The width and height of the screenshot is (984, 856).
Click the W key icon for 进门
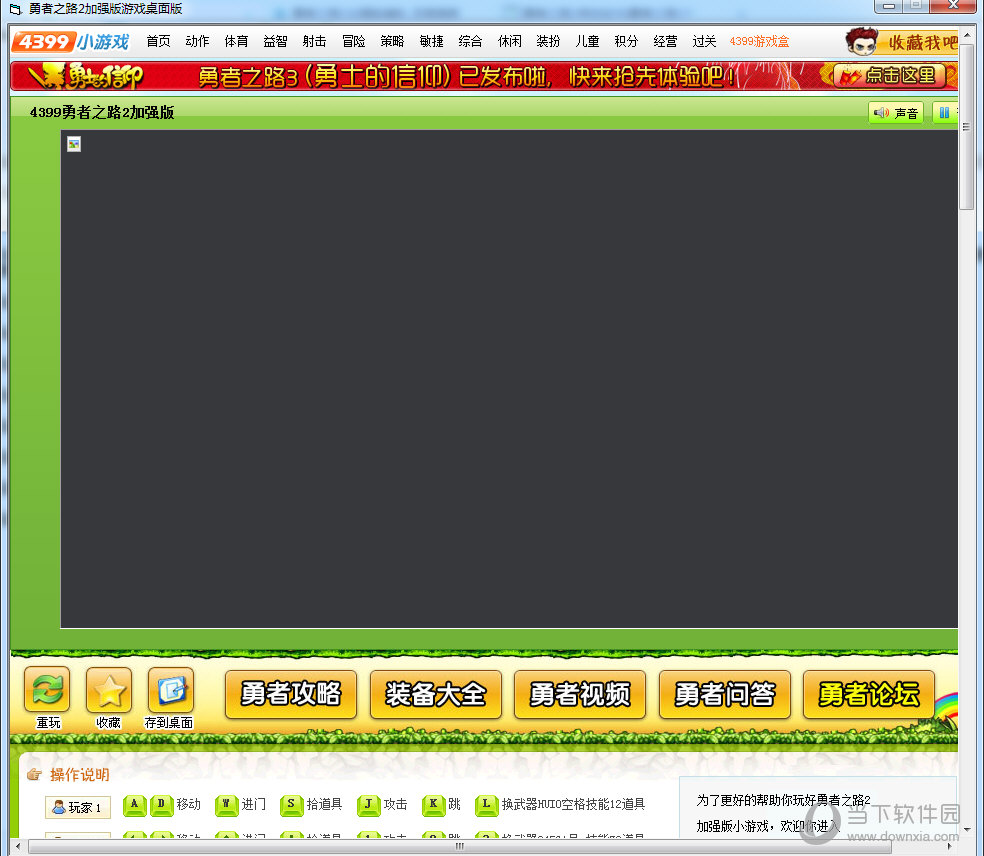pyautogui.click(x=226, y=805)
